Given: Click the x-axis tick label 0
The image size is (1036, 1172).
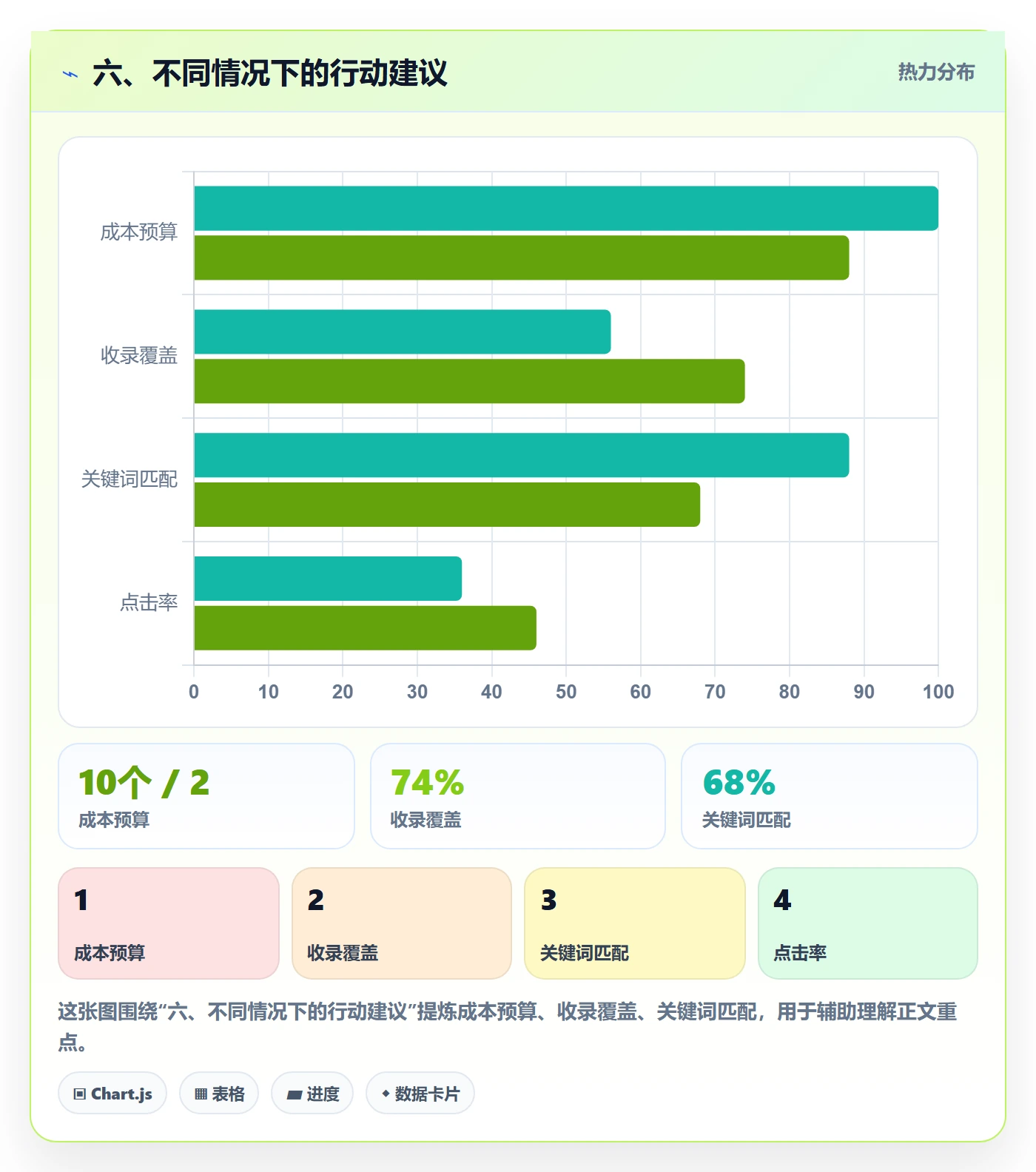Looking at the screenshot, I should tap(194, 692).
